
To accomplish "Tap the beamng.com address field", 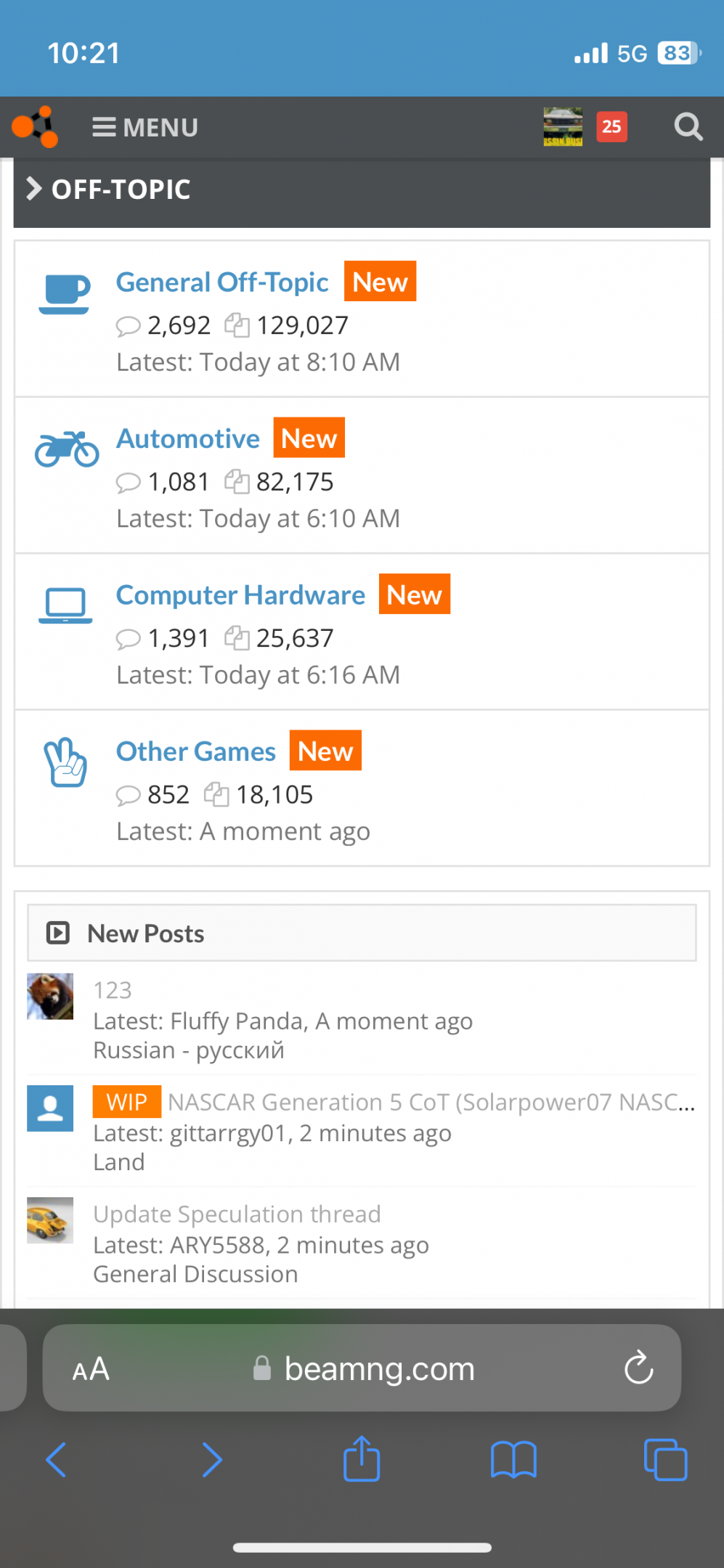I will [379, 1369].
